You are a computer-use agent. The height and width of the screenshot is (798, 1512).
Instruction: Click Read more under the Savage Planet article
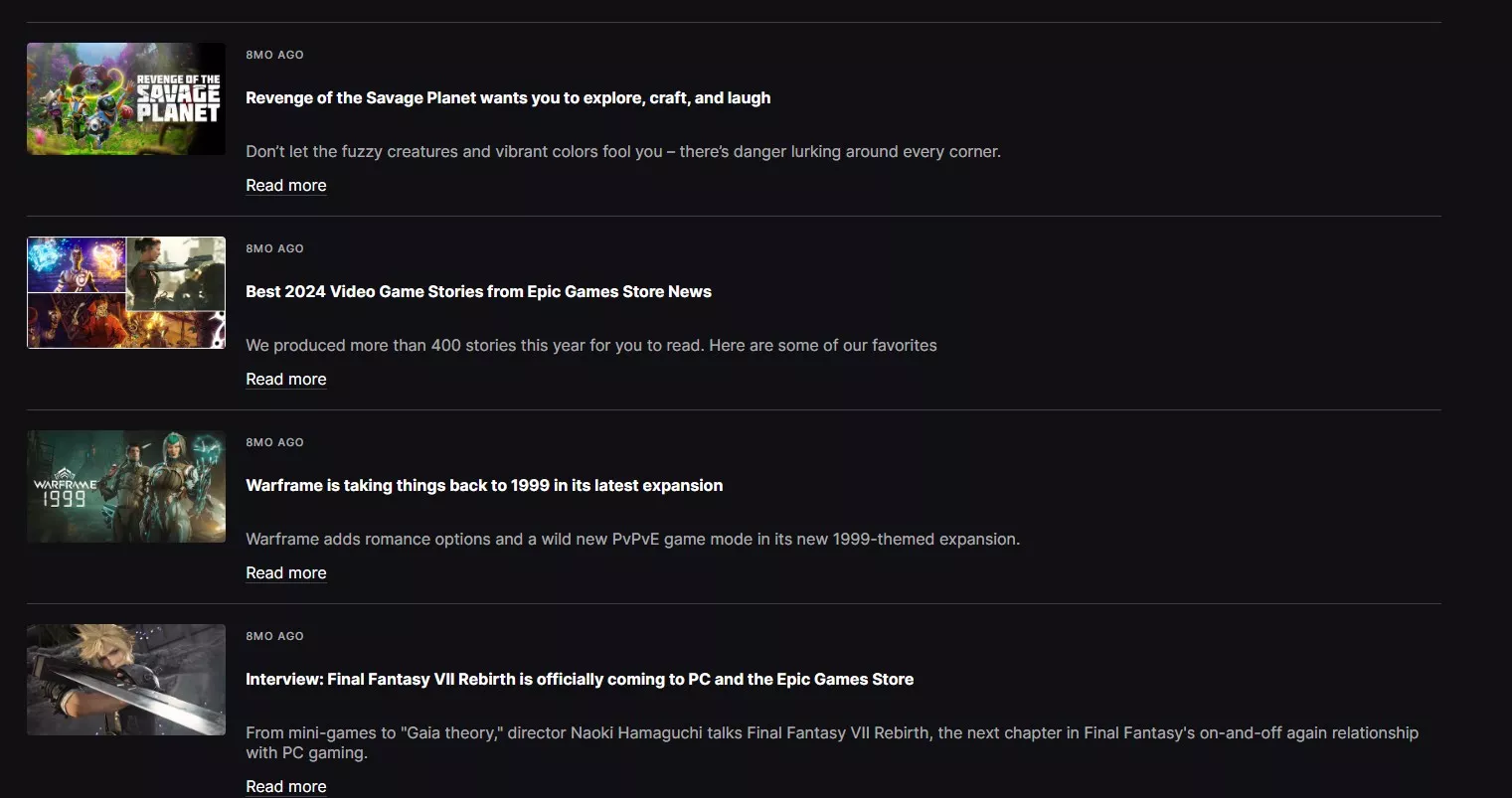click(286, 186)
